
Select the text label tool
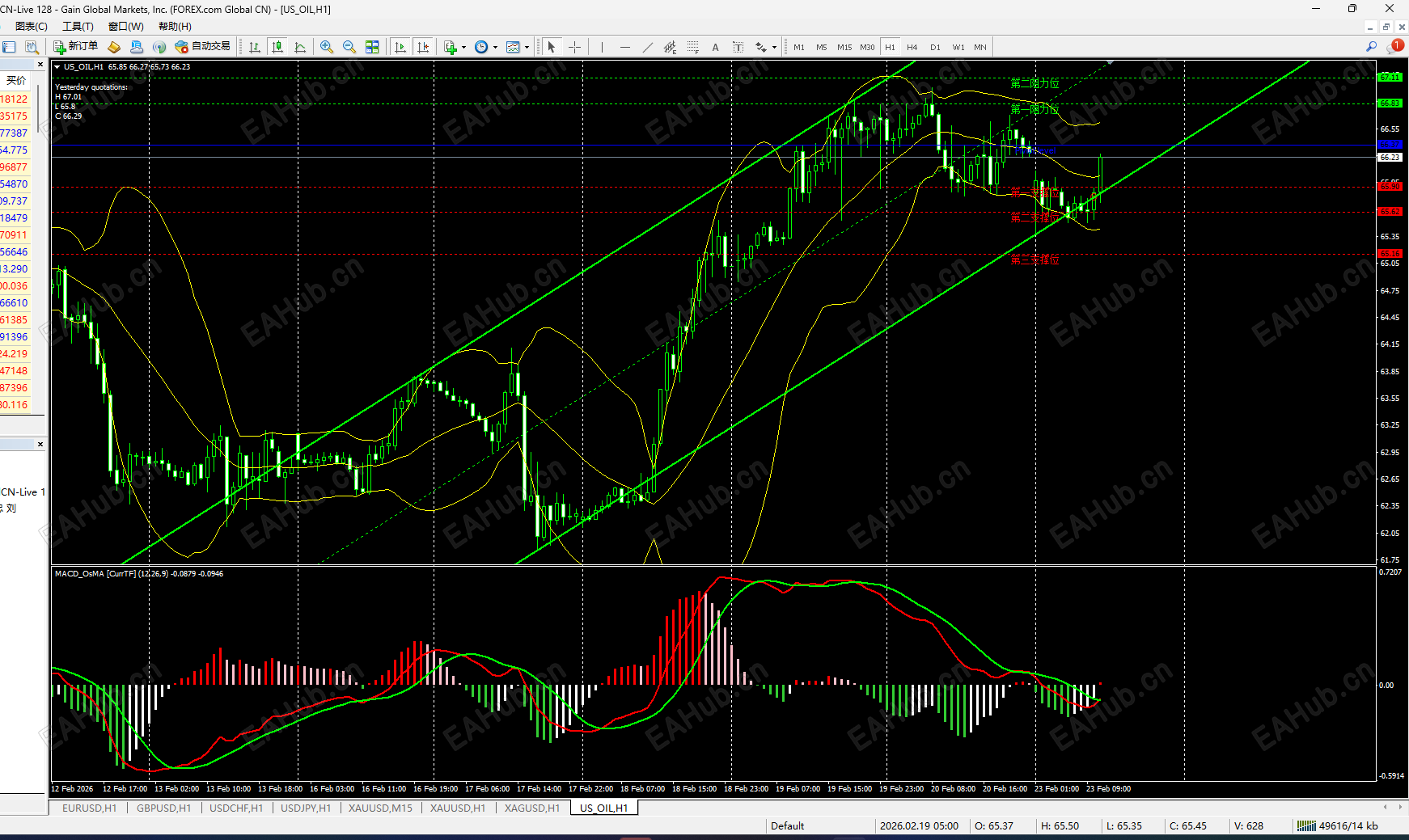pos(738,47)
